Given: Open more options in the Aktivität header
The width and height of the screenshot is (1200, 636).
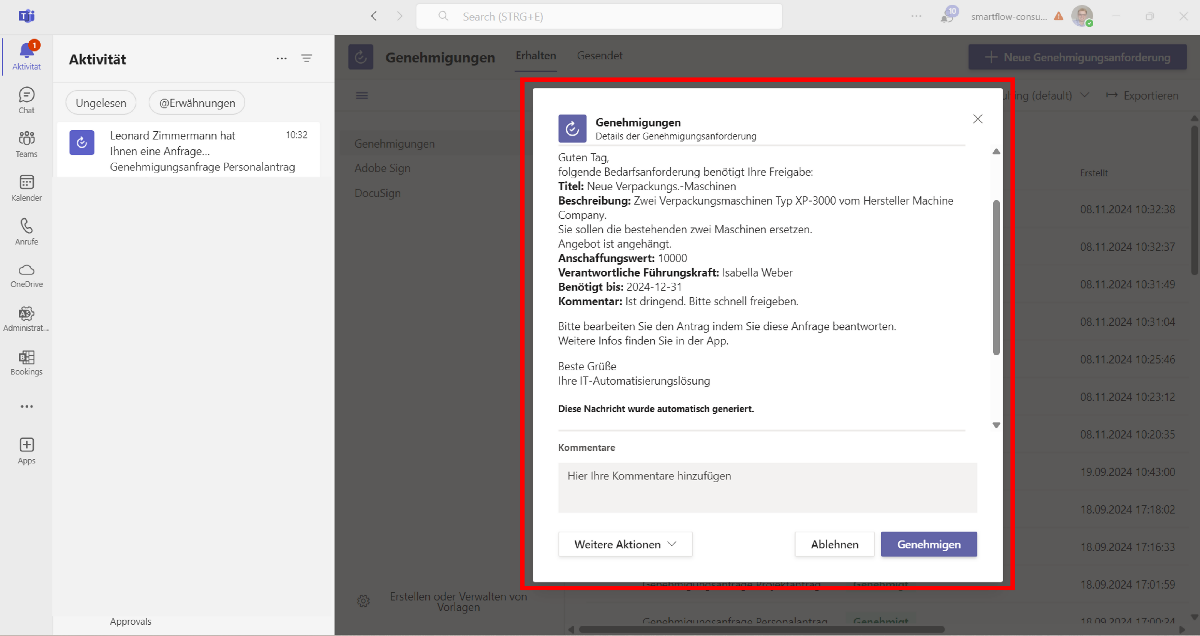Looking at the screenshot, I should point(281,58).
